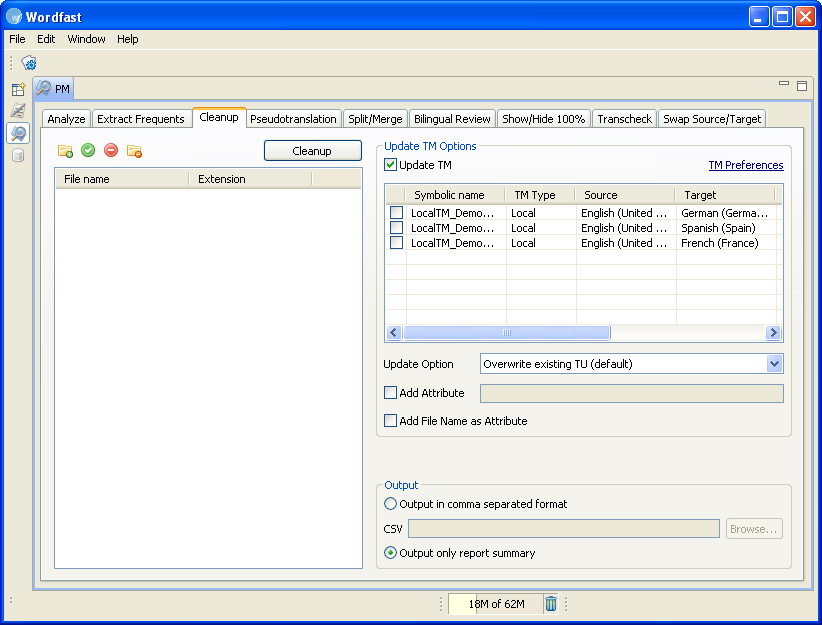Click the remove all files folder icon
Viewport: 822px width, 625px height.
click(x=134, y=151)
